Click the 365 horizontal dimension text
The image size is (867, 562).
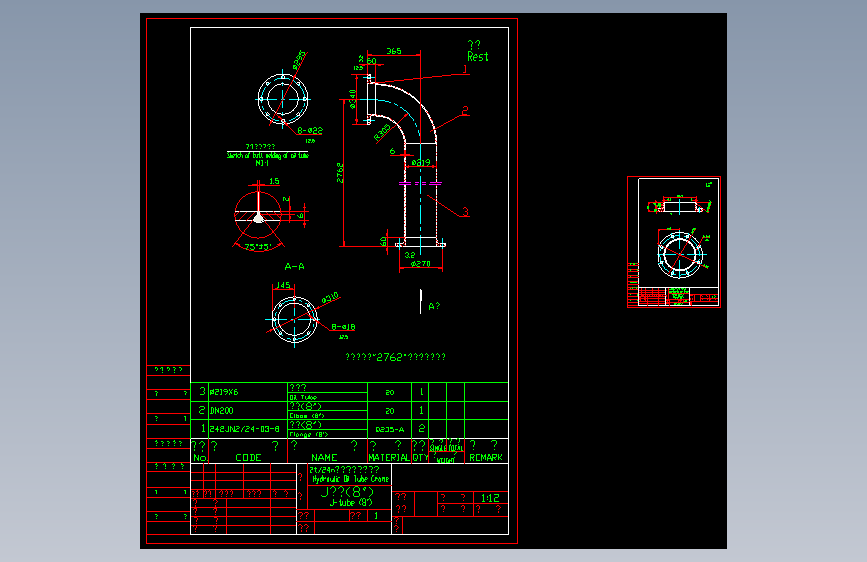click(x=394, y=51)
